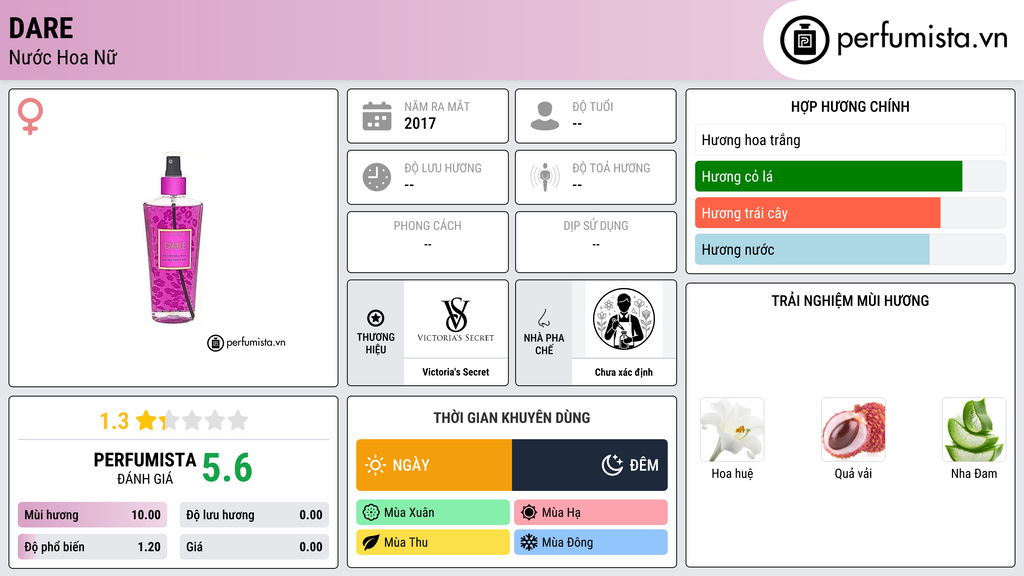Click the Độ phổ biến score 1.20 row
The image size is (1024, 576).
(92, 547)
